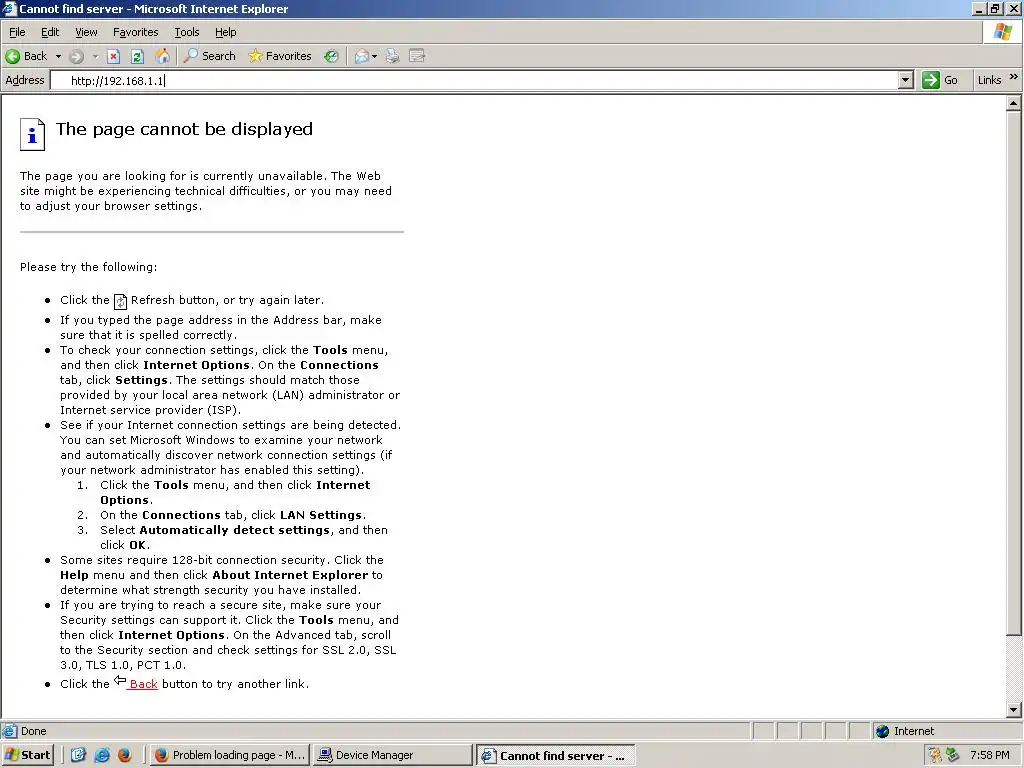Click inside the Address URL field
1024x768 pixels.
(x=474, y=80)
